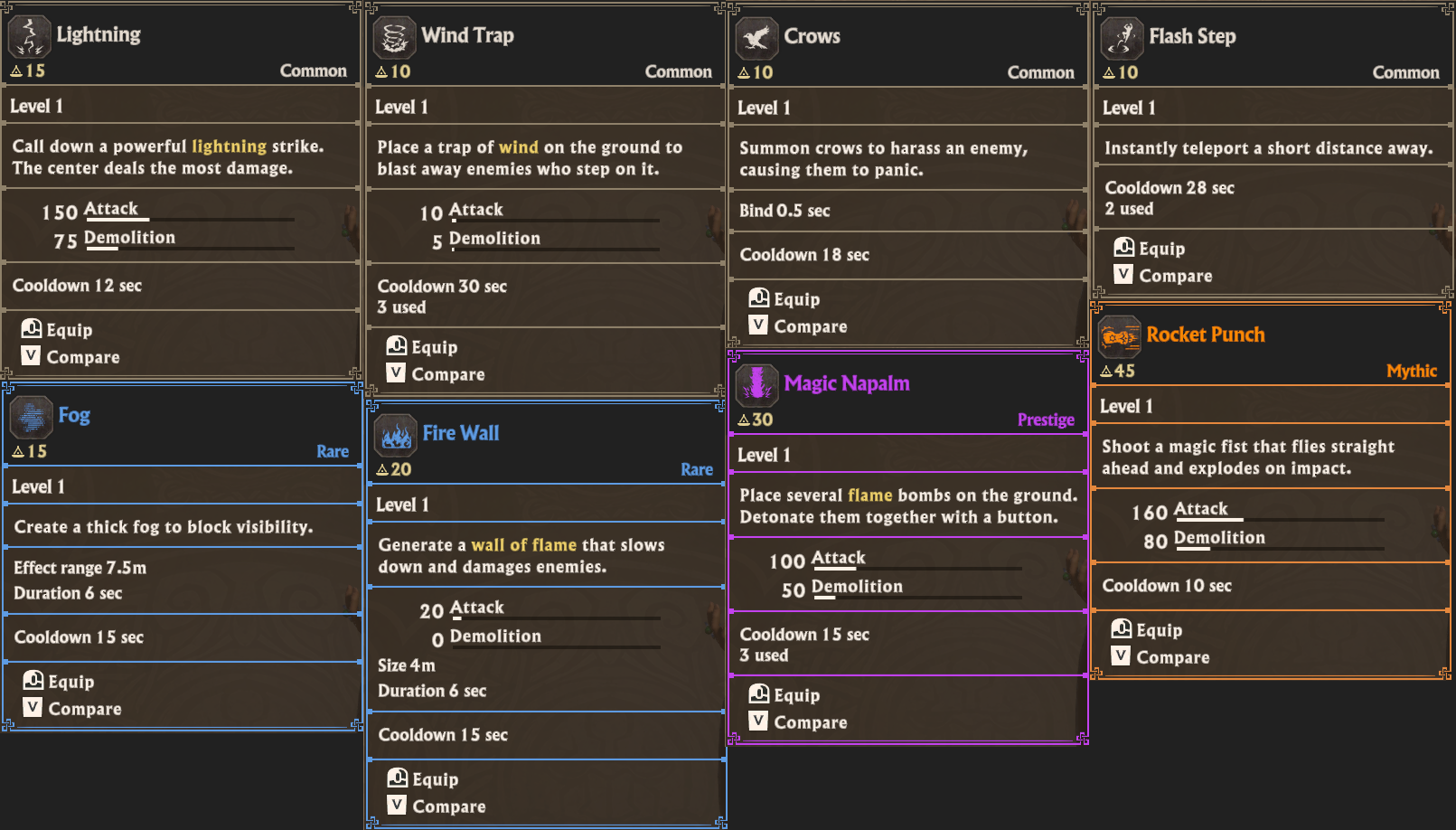This screenshot has width=1456, height=830.
Task: Click the Wind Trap skill icon
Action: (x=395, y=38)
